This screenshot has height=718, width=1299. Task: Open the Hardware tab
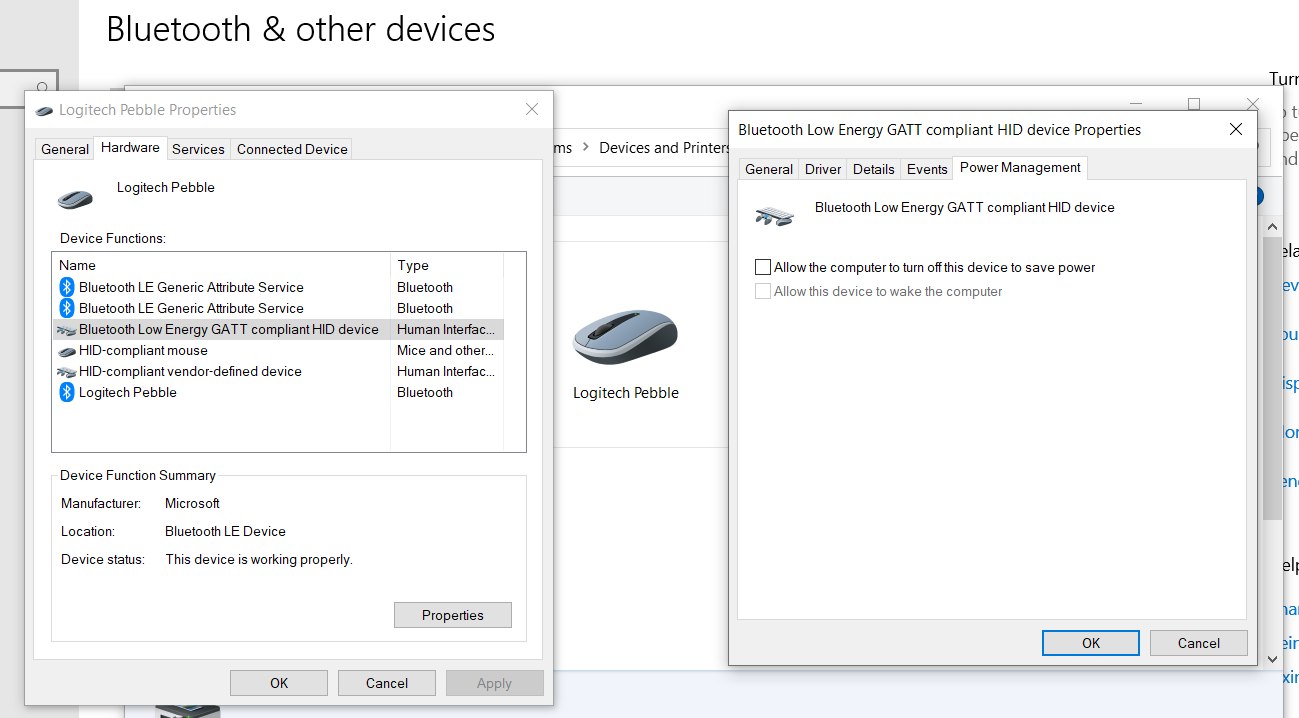[130, 147]
